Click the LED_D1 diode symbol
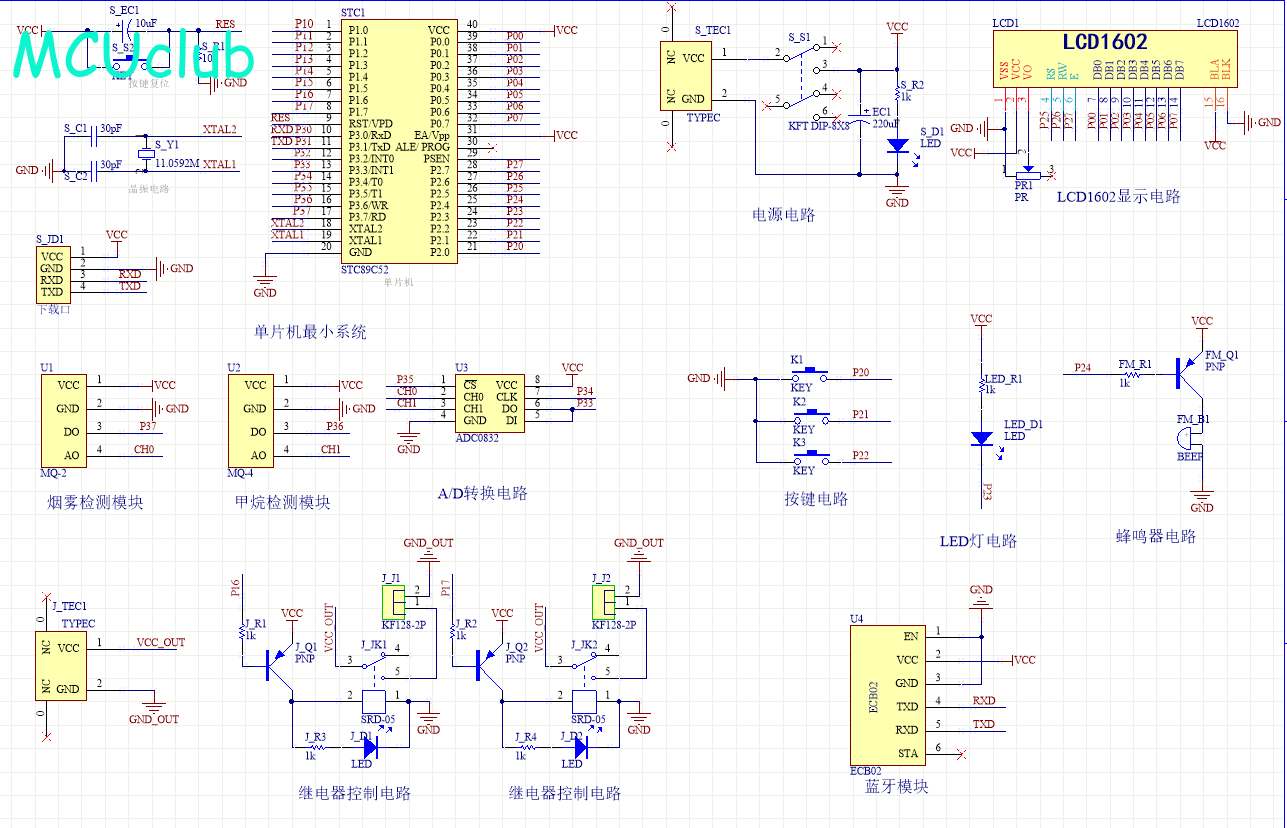This screenshot has width=1287, height=828. tap(982, 438)
